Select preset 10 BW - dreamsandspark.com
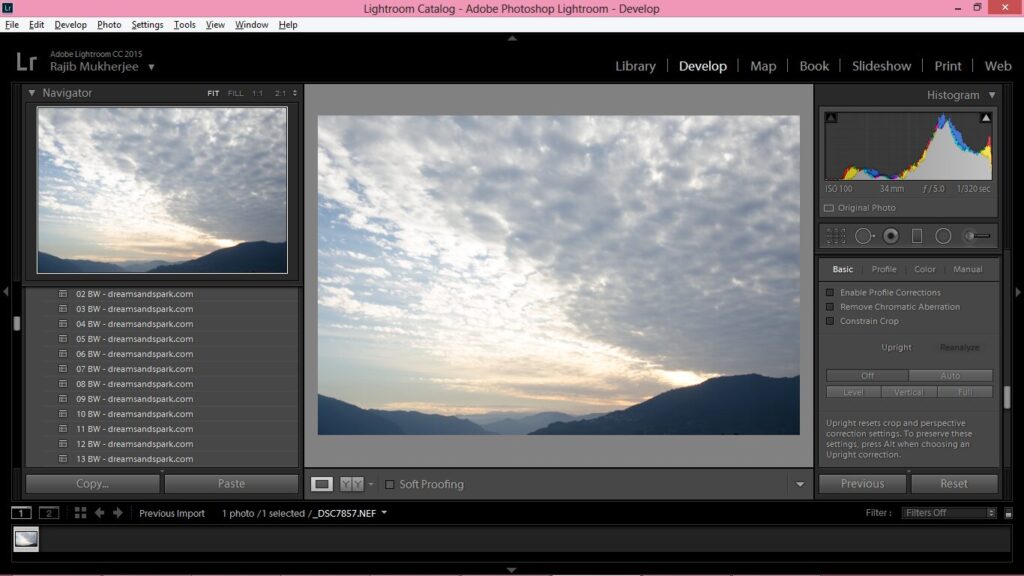The width and height of the screenshot is (1024, 576). point(135,414)
